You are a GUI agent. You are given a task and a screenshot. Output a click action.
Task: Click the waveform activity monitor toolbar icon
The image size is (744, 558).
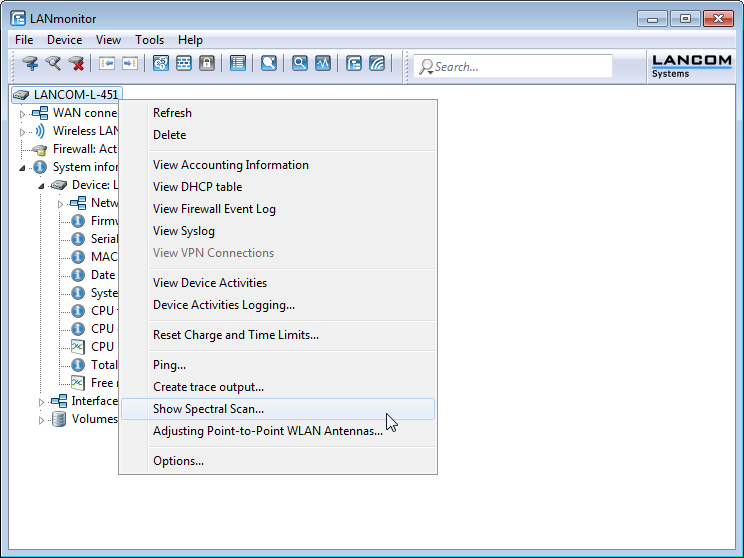pyautogui.click(x=323, y=63)
